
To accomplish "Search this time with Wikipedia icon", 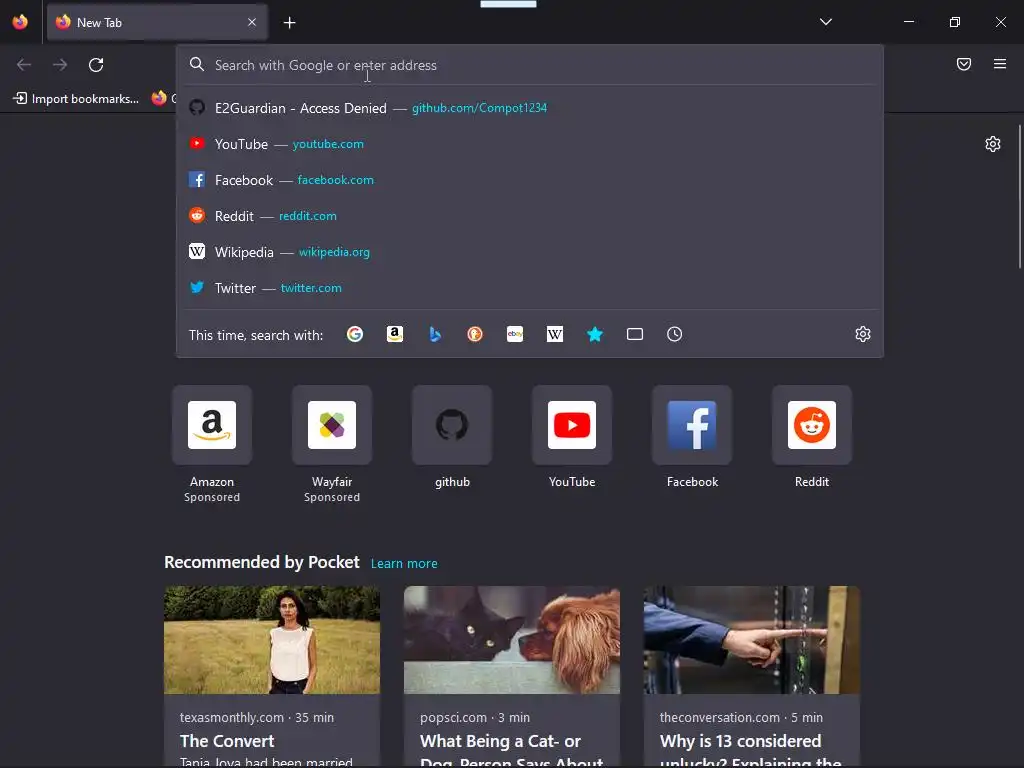I will 554,334.
